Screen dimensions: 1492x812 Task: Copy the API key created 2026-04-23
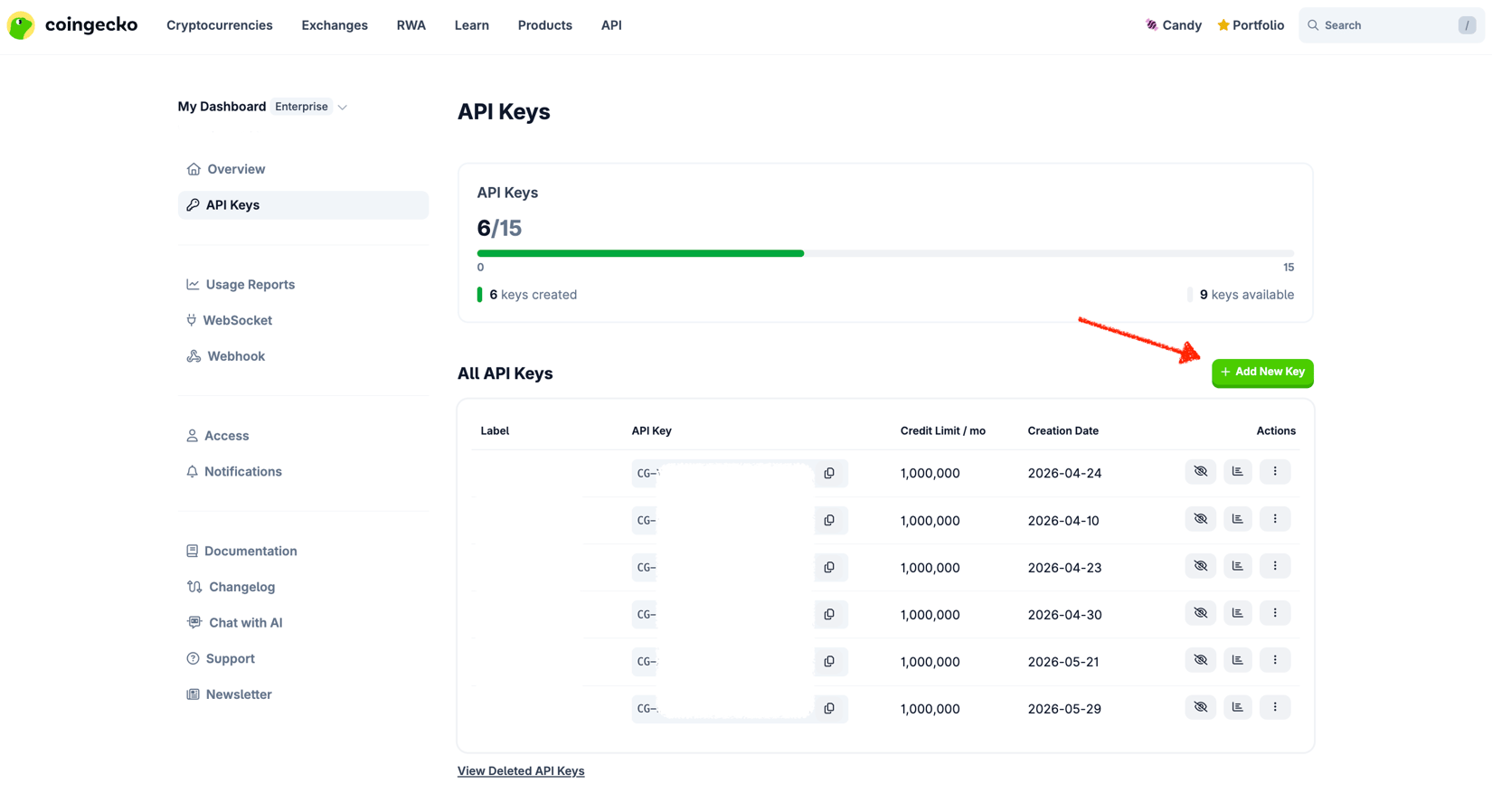pyautogui.click(x=829, y=567)
